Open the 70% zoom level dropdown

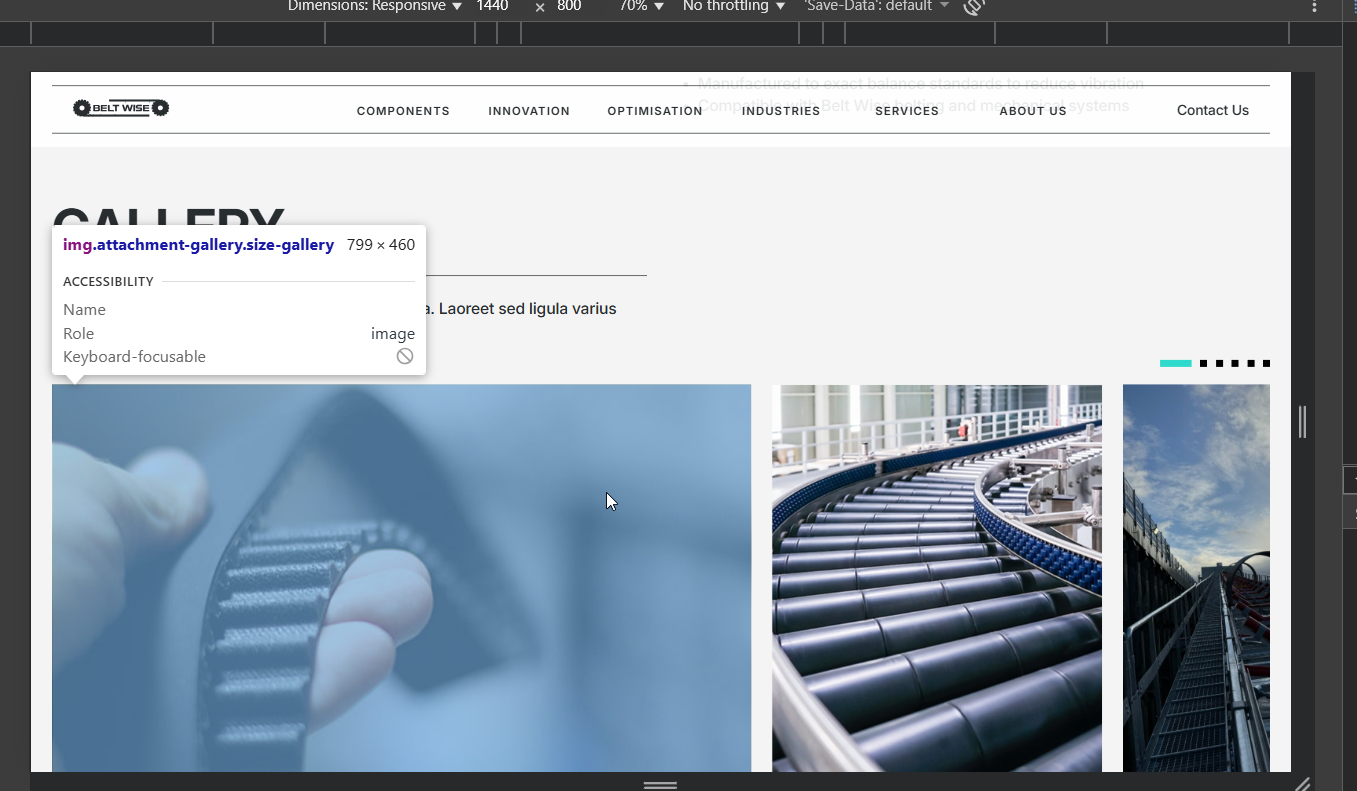641,6
